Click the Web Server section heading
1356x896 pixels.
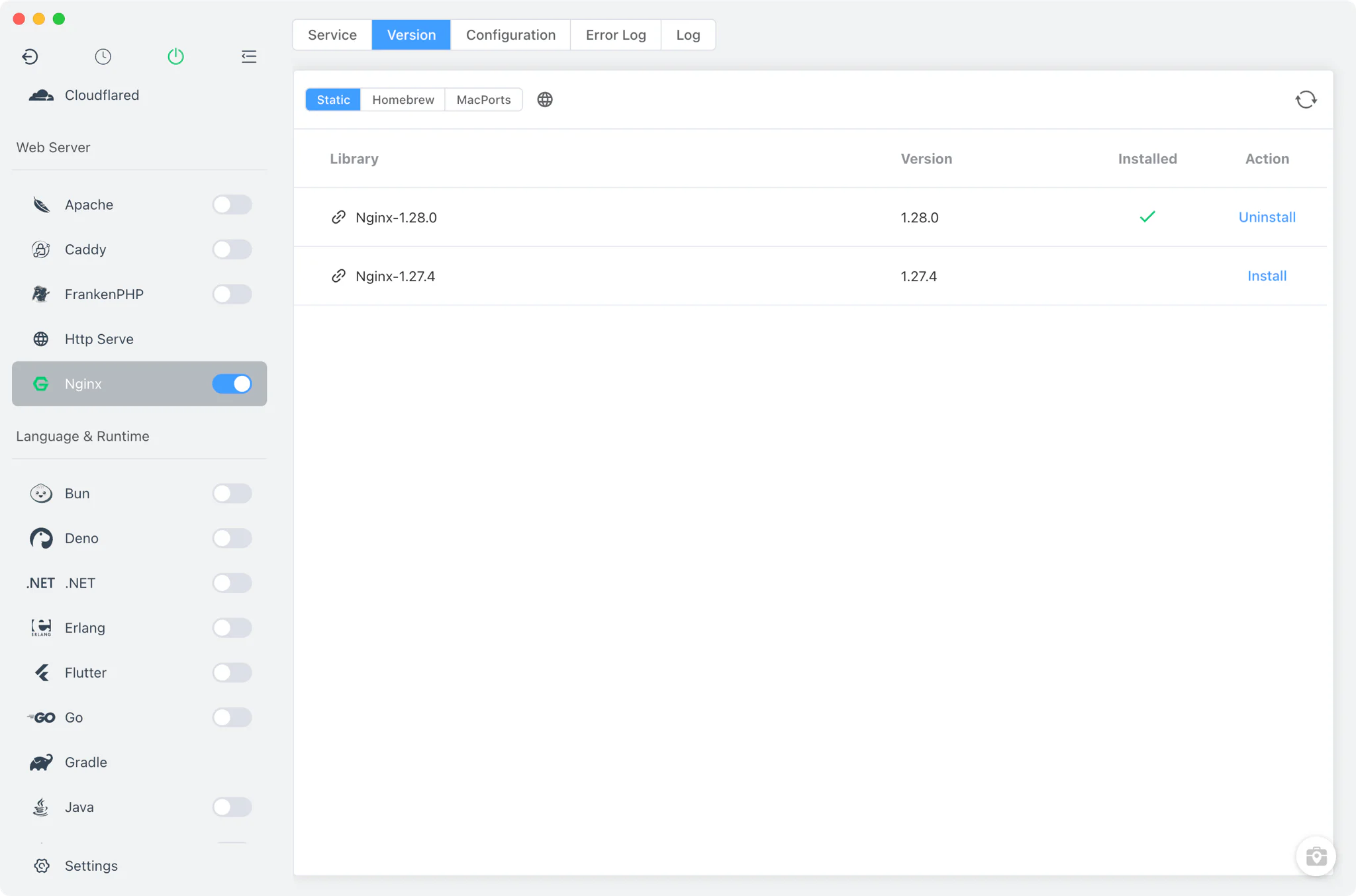pos(53,148)
